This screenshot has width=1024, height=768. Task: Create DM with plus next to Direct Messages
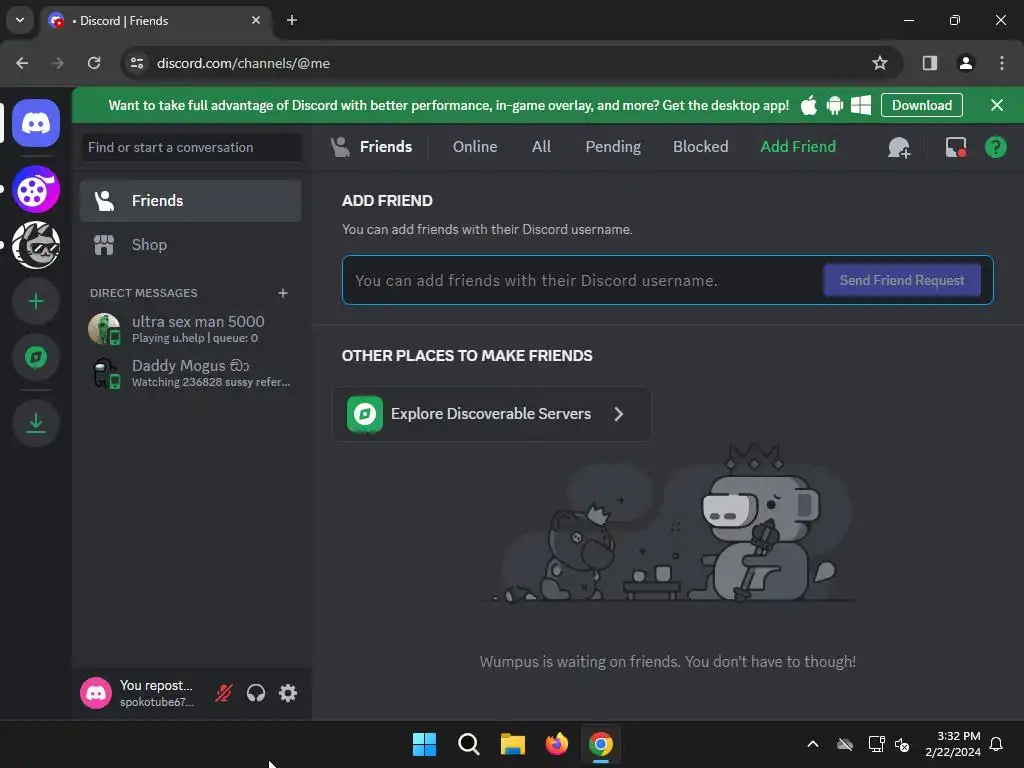point(283,293)
